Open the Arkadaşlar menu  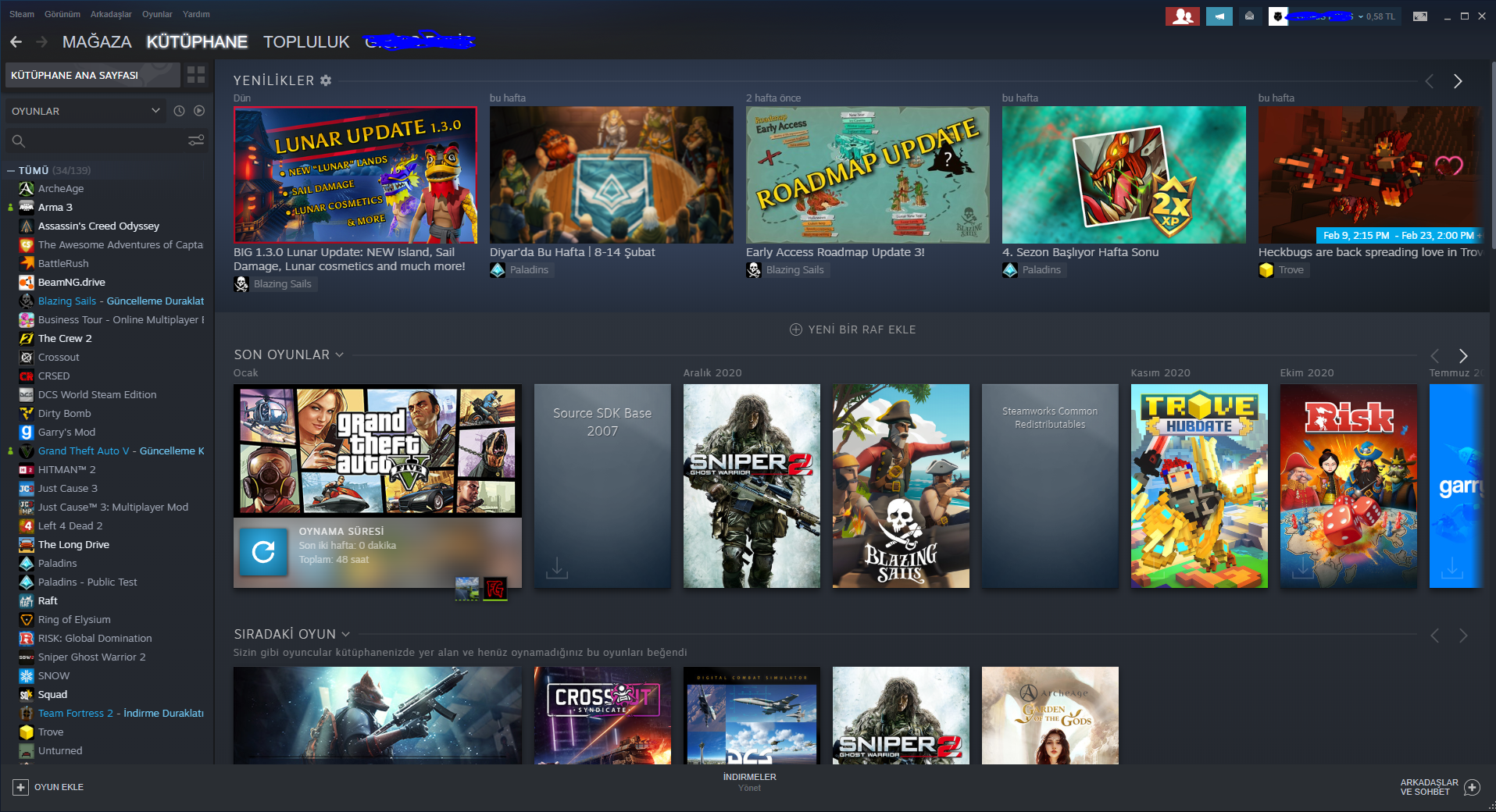pyautogui.click(x=111, y=14)
